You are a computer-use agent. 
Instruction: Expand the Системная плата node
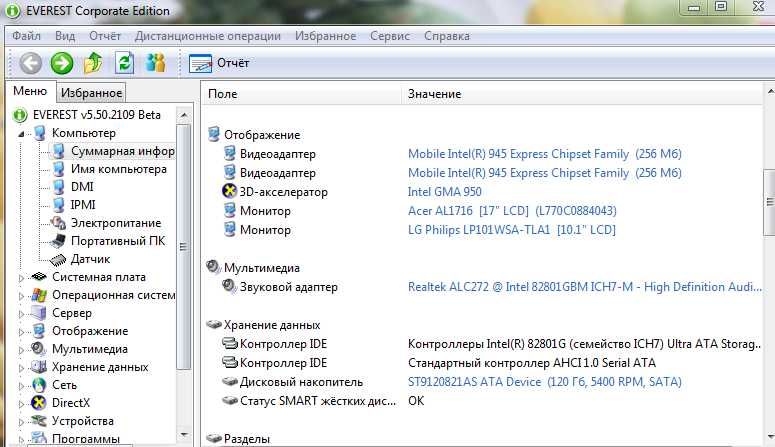click(x=21, y=278)
